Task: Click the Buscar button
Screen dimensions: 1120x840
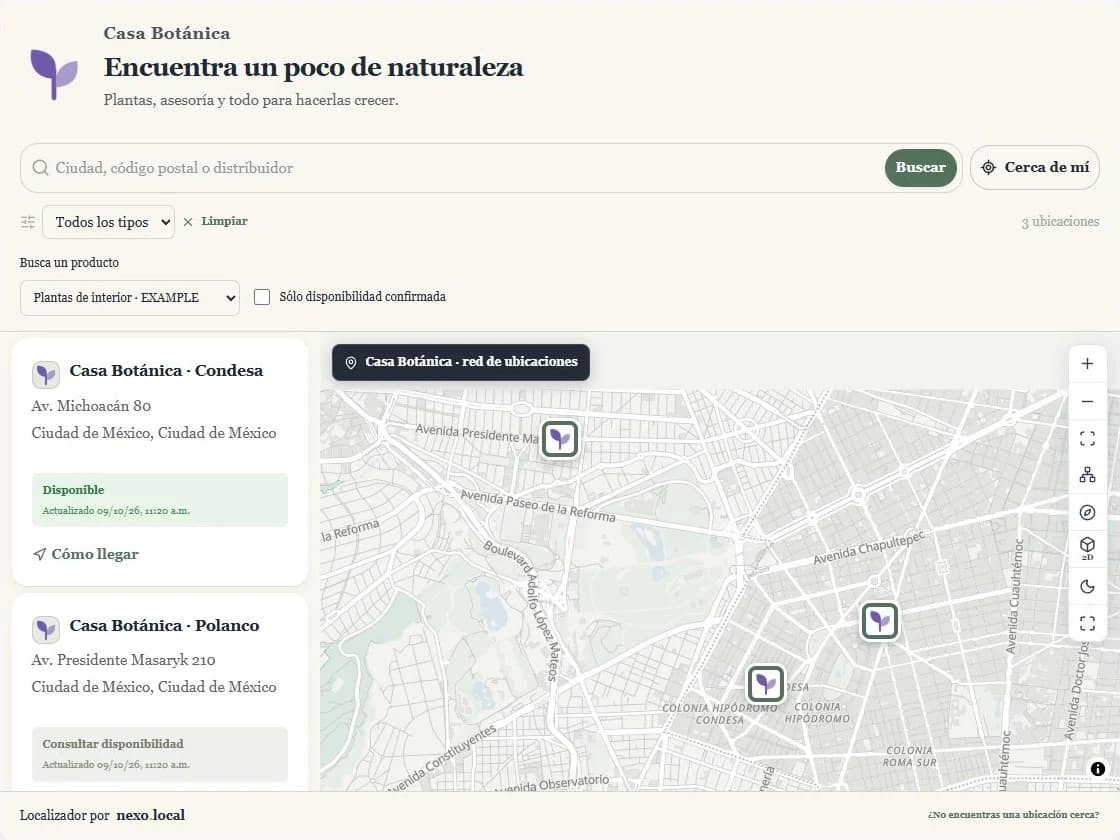Action: point(920,168)
